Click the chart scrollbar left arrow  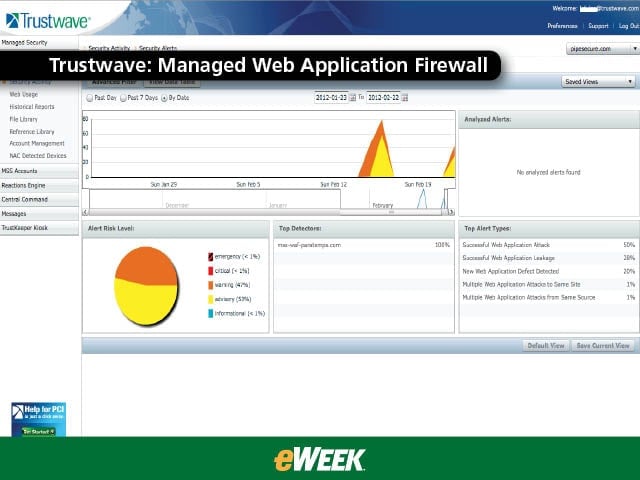pos(85,212)
